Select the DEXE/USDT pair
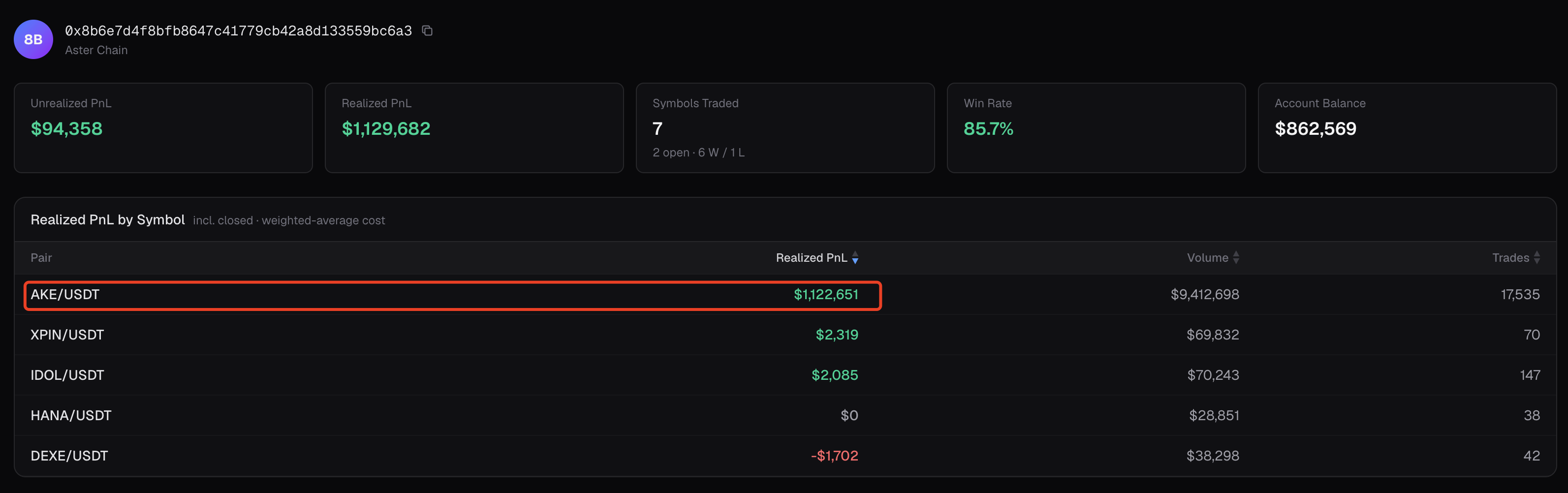The height and width of the screenshot is (493, 1568). tap(785, 455)
